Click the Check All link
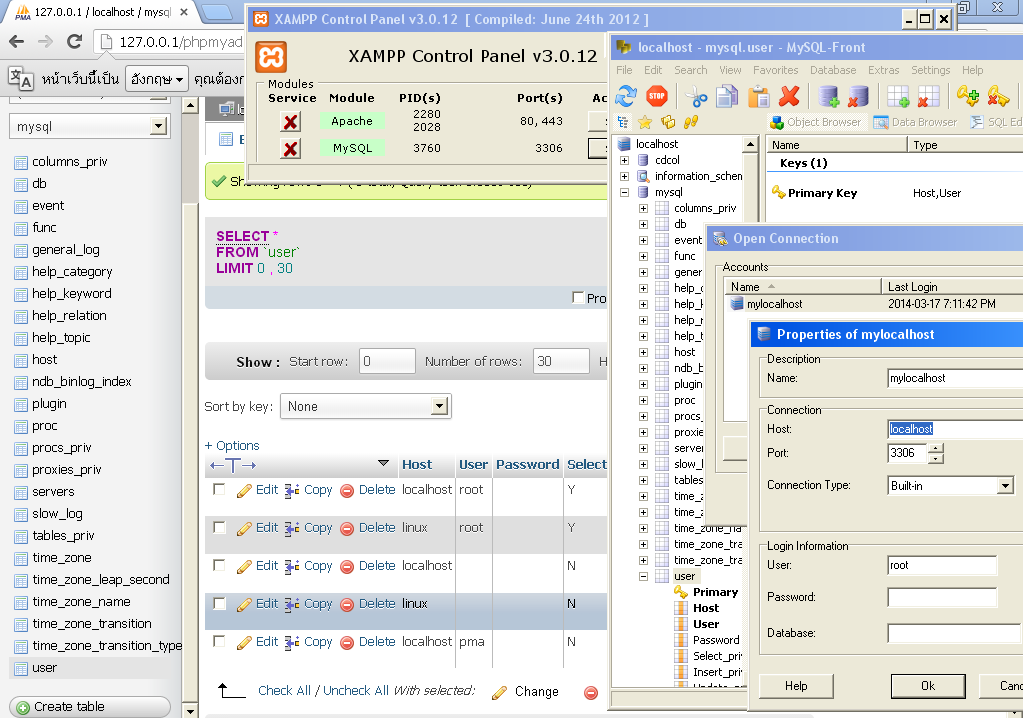Viewport: 1024px width, 718px height. coord(284,691)
